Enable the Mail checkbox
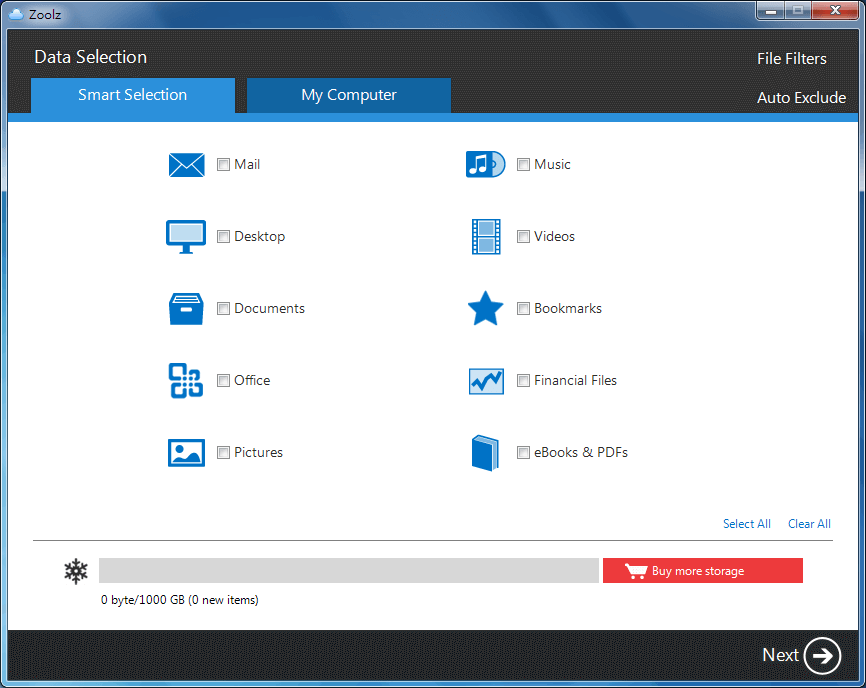 (223, 165)
